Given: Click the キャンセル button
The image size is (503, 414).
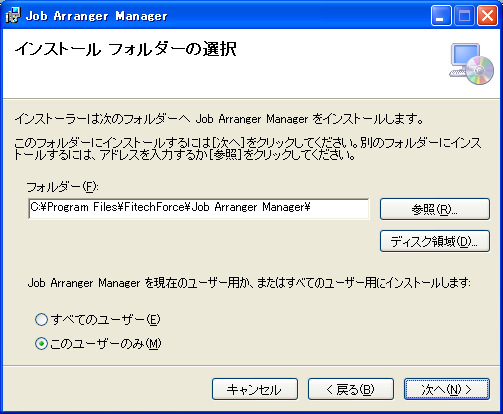Looking at the screenshot, I should (255, 389).
